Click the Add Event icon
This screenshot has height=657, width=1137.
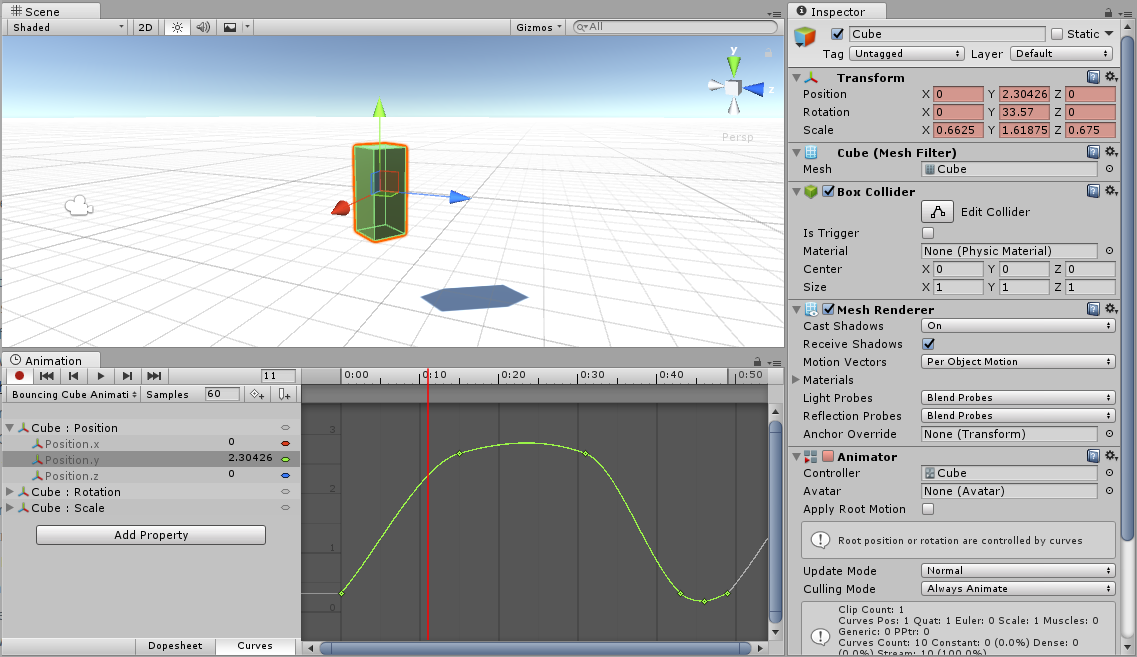tap(285, 394)
